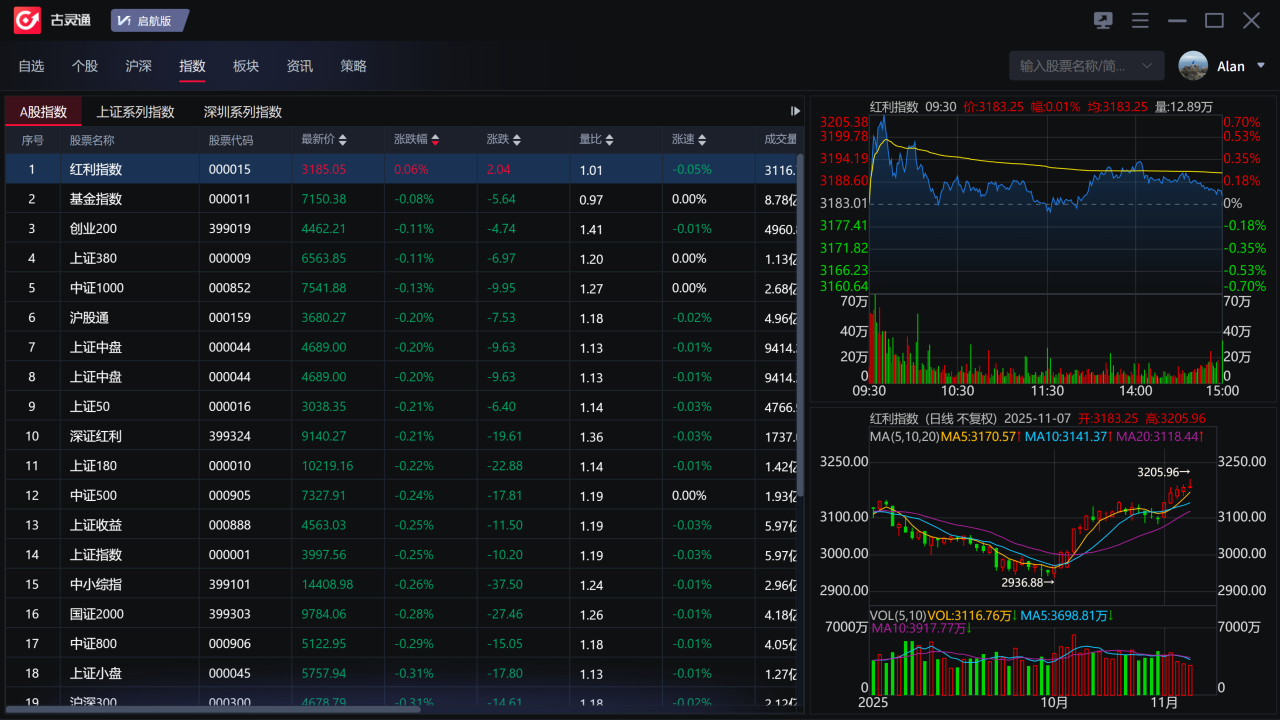1280x720 pixels.
Task: Switch to the 上证系列指数 tab
Action: [135, 112]
